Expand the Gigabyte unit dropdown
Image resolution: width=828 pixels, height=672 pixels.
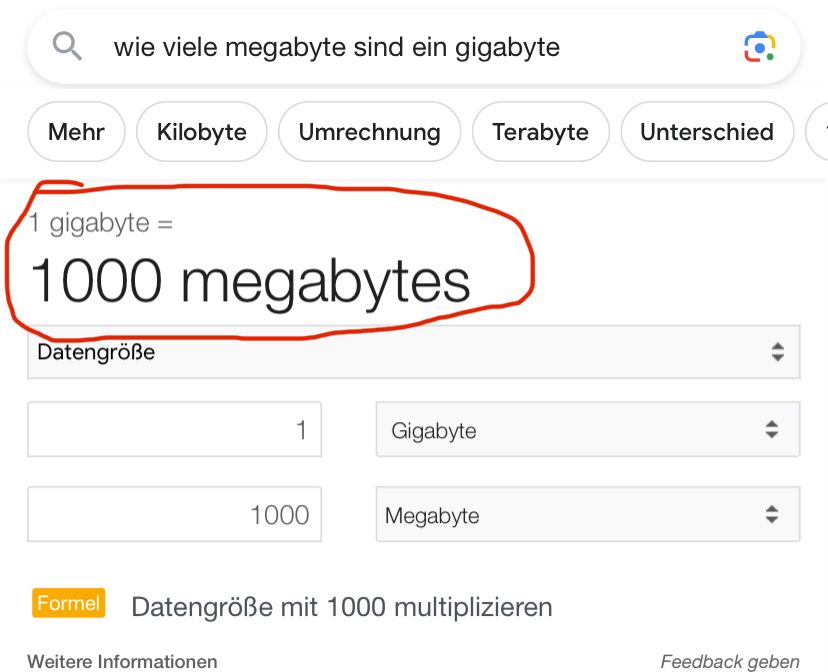click(x=587, y=430)
